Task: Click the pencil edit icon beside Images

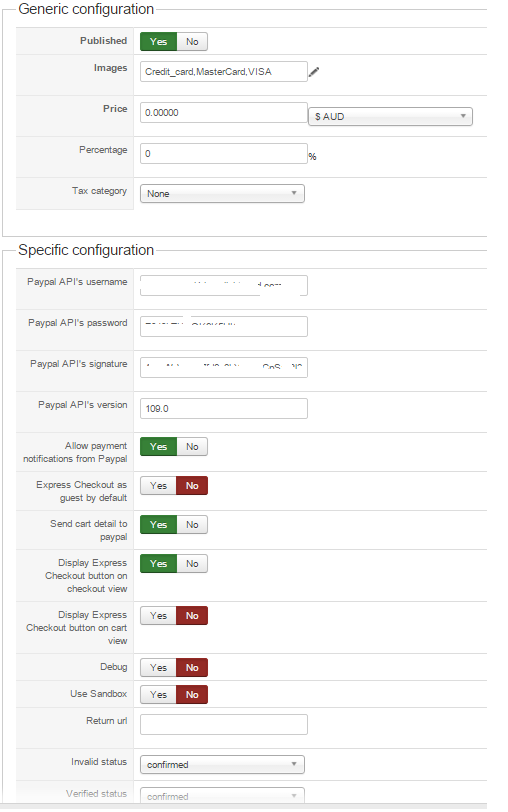Action: pos(314,72)
